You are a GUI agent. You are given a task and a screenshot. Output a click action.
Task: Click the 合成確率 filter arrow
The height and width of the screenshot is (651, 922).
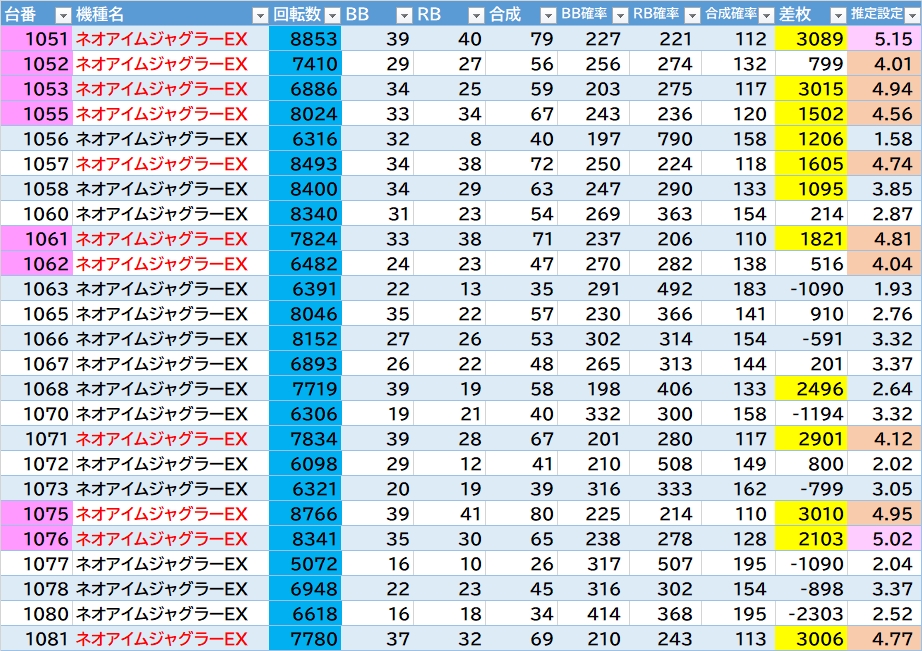pos(764,15)
